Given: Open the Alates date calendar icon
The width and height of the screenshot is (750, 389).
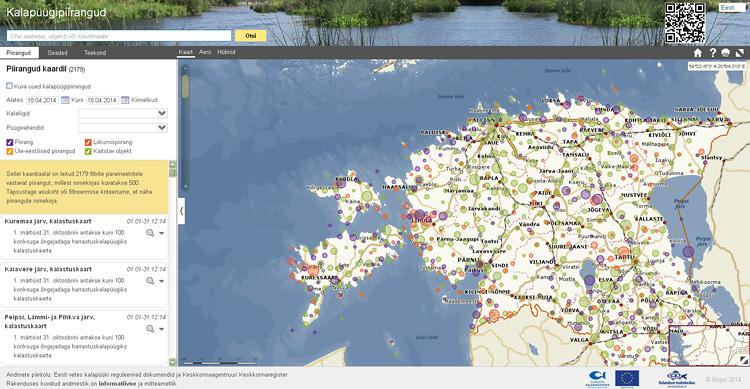Looking at the screenshot, I should [65, 100].
